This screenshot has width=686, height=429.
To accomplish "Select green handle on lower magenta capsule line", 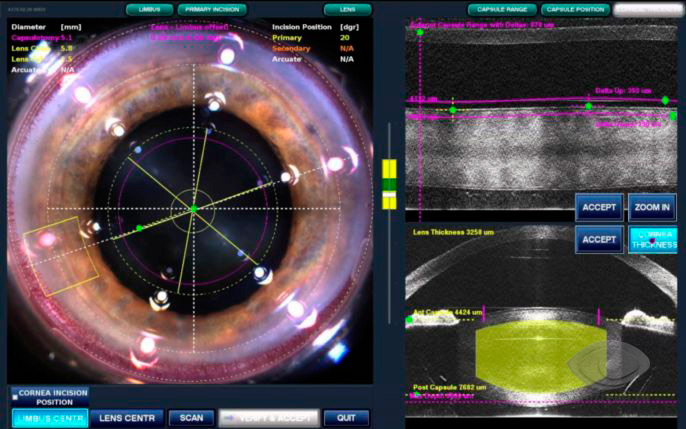I will click(673, 116).
